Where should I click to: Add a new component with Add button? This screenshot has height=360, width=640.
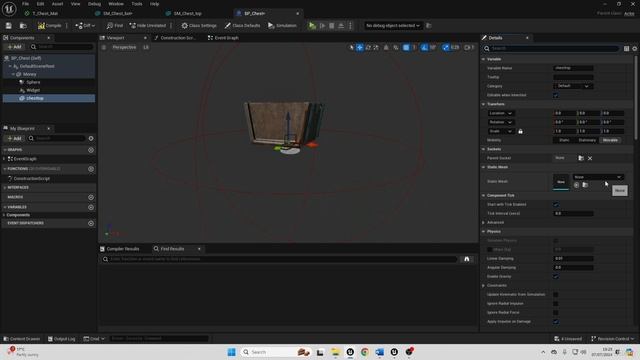(x=14, y=47)
